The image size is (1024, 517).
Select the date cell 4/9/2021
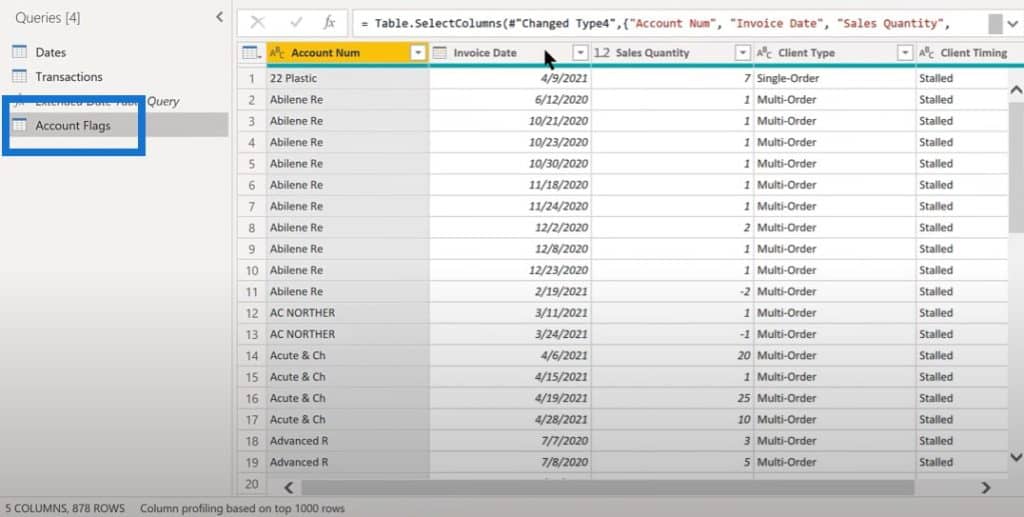click(510, 78)
